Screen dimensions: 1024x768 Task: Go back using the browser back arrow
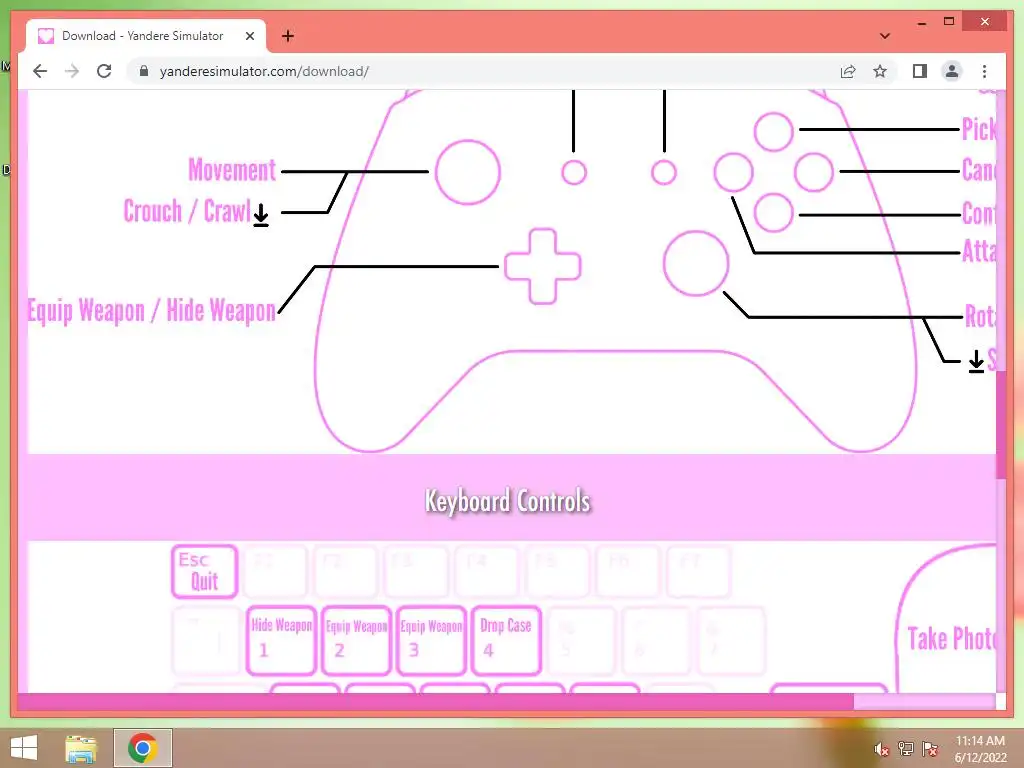point(40,71)
